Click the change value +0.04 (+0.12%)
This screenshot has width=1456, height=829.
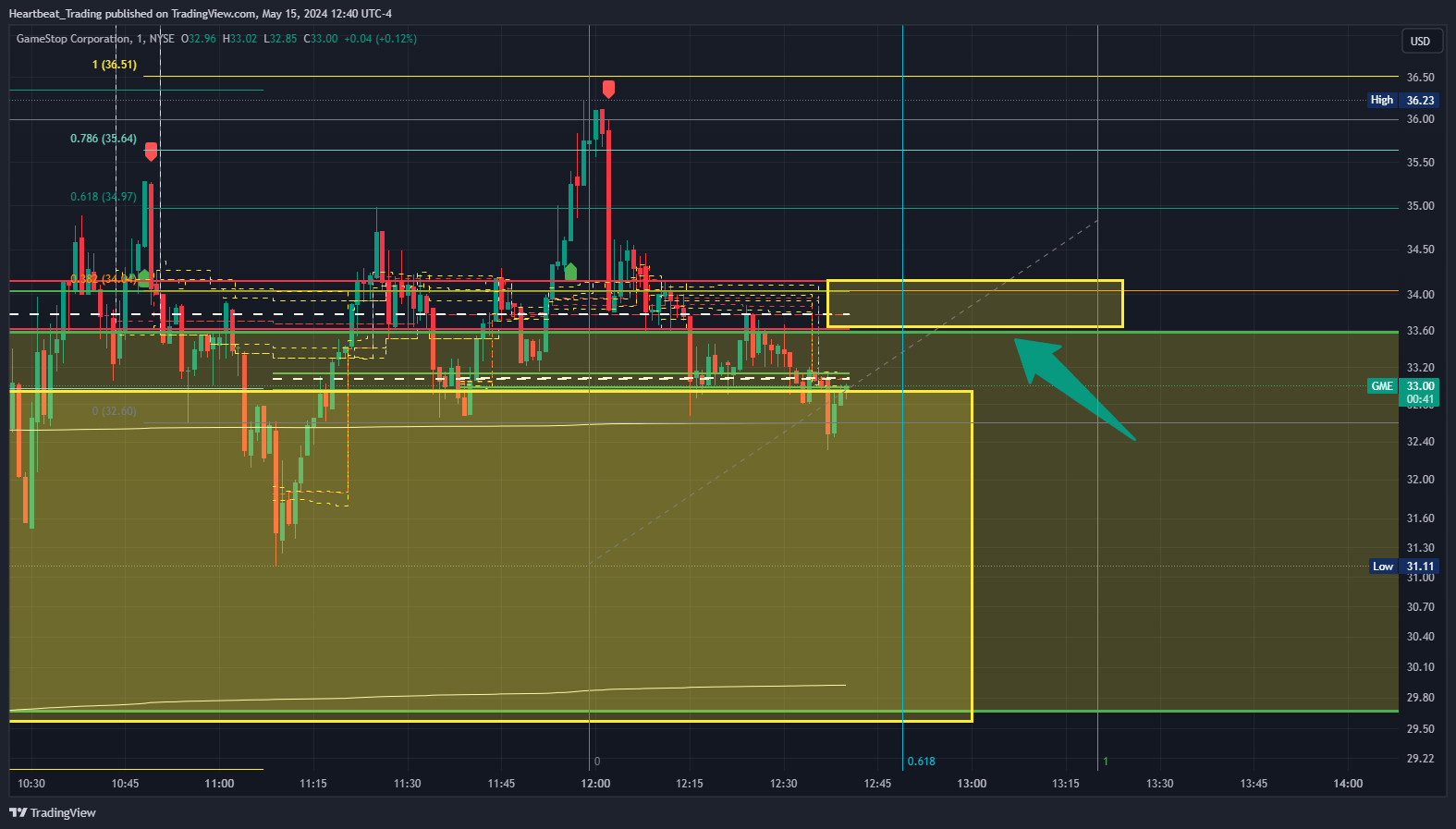coord(380,39)
